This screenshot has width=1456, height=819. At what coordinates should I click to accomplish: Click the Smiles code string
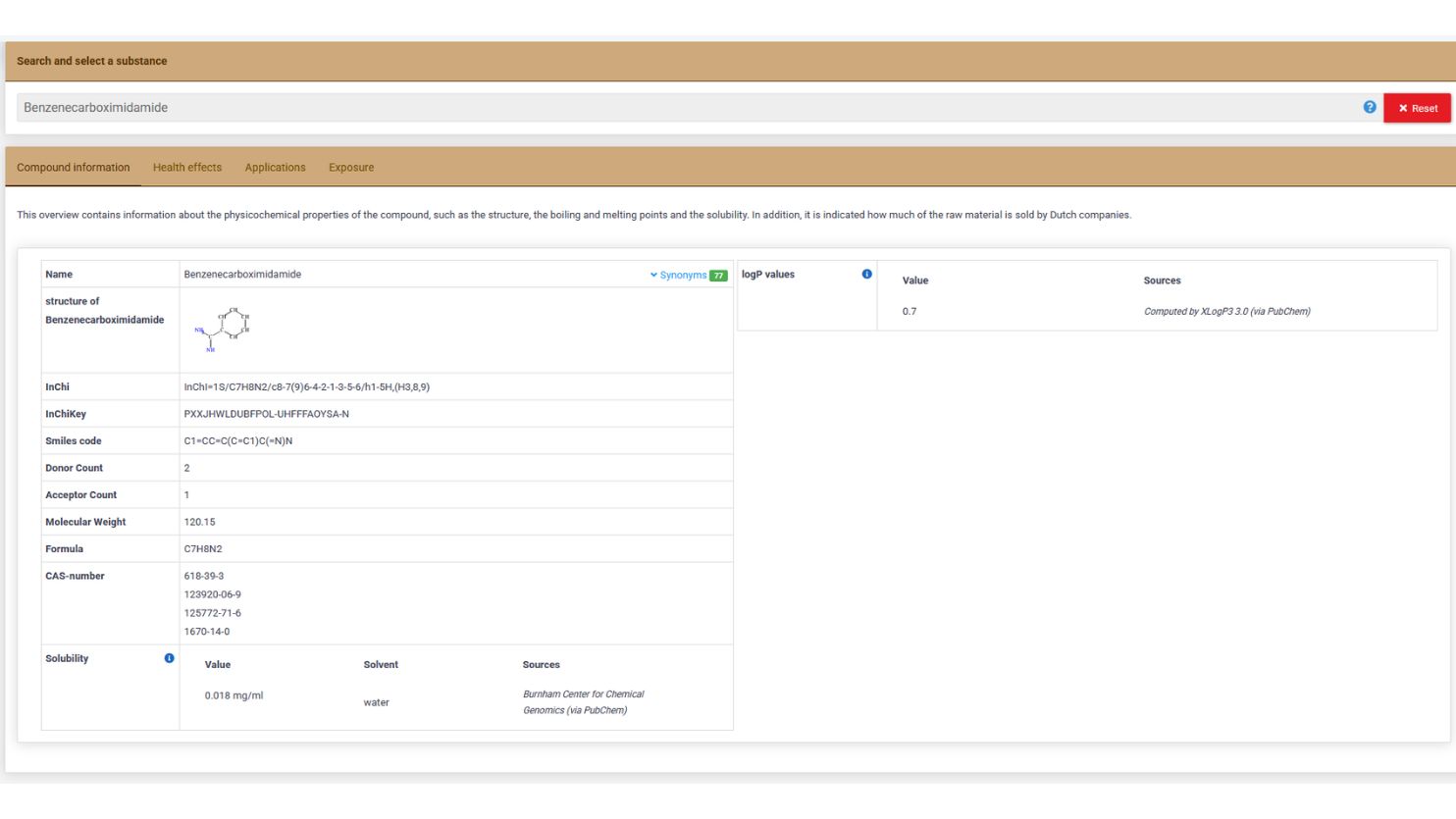point(237,441)
